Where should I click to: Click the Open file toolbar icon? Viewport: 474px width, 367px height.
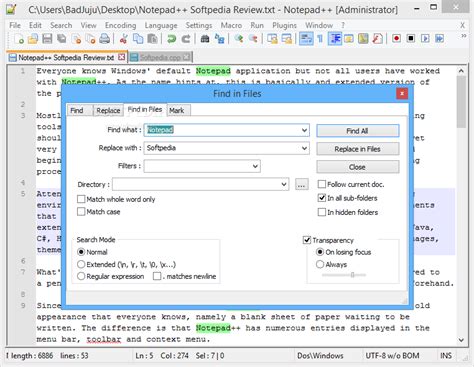33,39
